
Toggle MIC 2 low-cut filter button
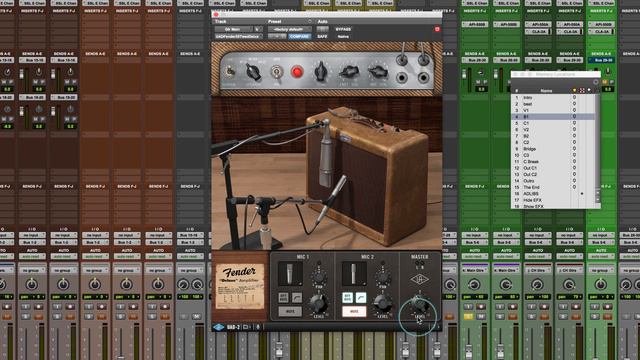coord(361,298)
